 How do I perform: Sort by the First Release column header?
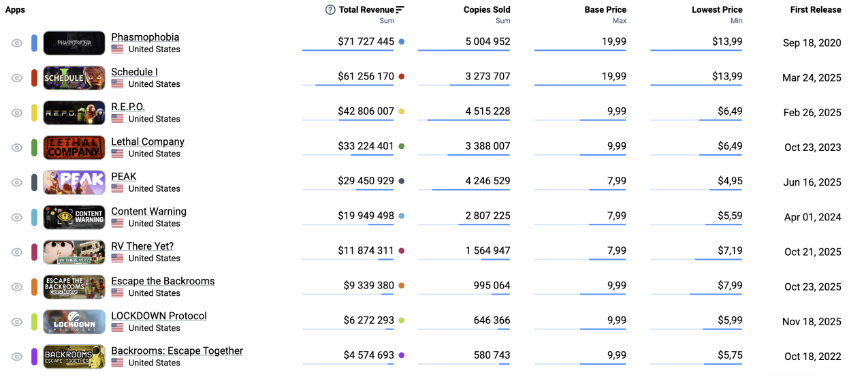(x=816, y=10)
